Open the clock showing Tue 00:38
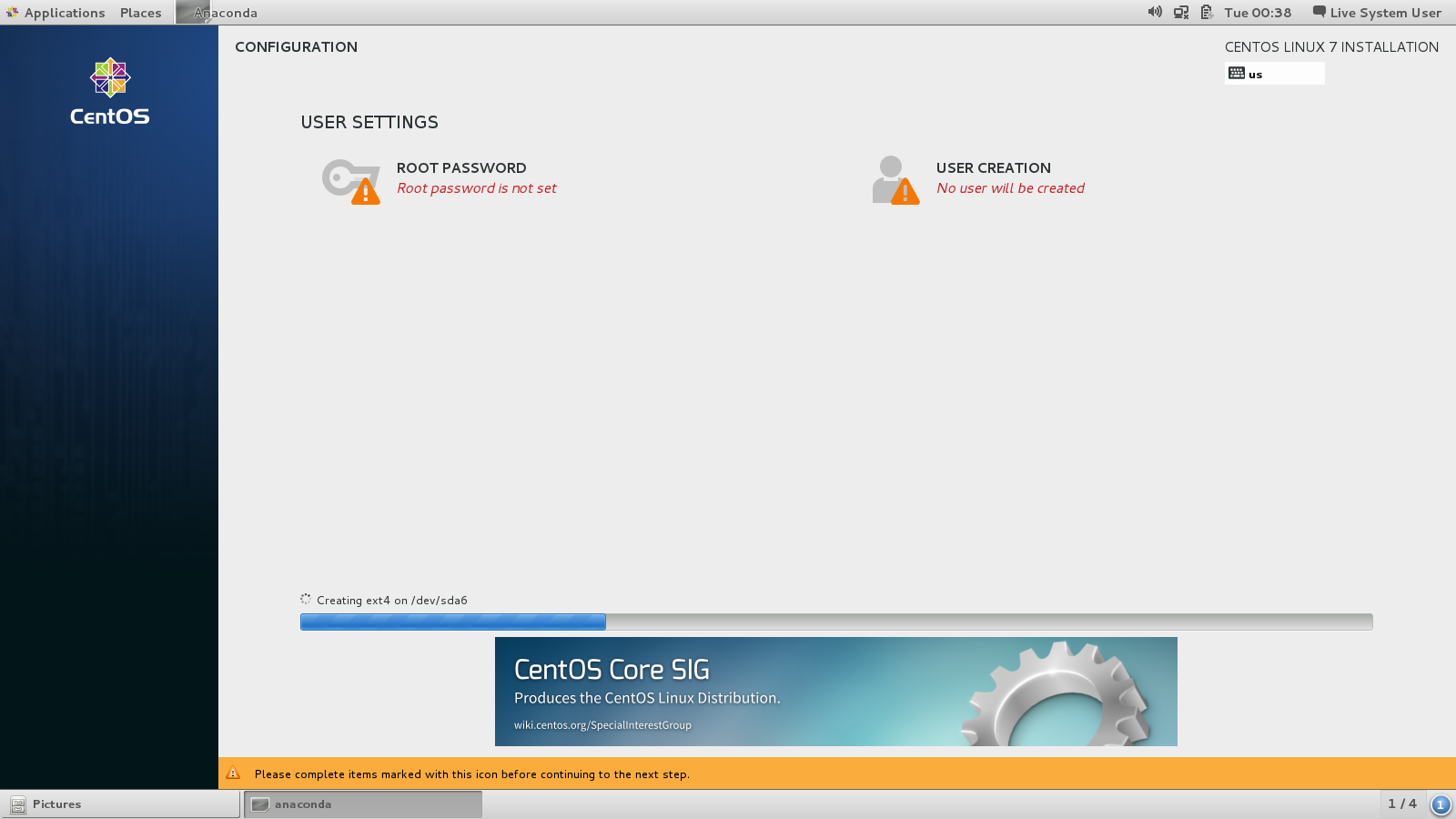Screen dimensions: 1456x819 [1258, 13]
